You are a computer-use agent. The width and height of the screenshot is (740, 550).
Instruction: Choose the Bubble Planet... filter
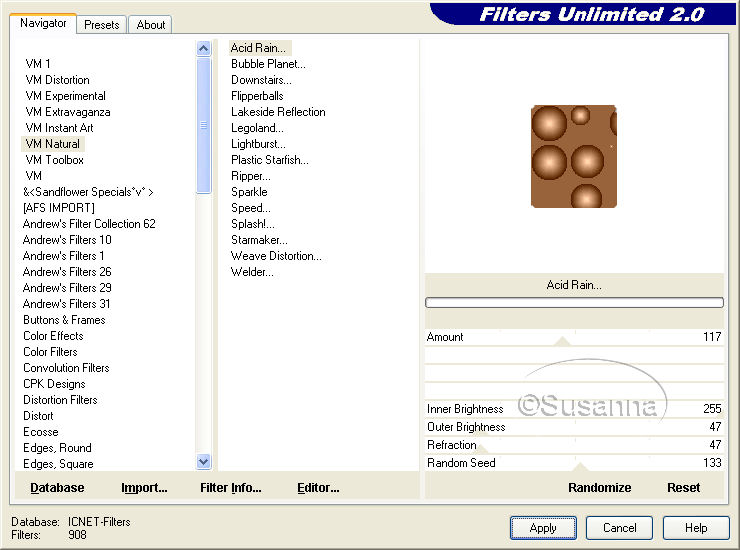click(268, 64)
